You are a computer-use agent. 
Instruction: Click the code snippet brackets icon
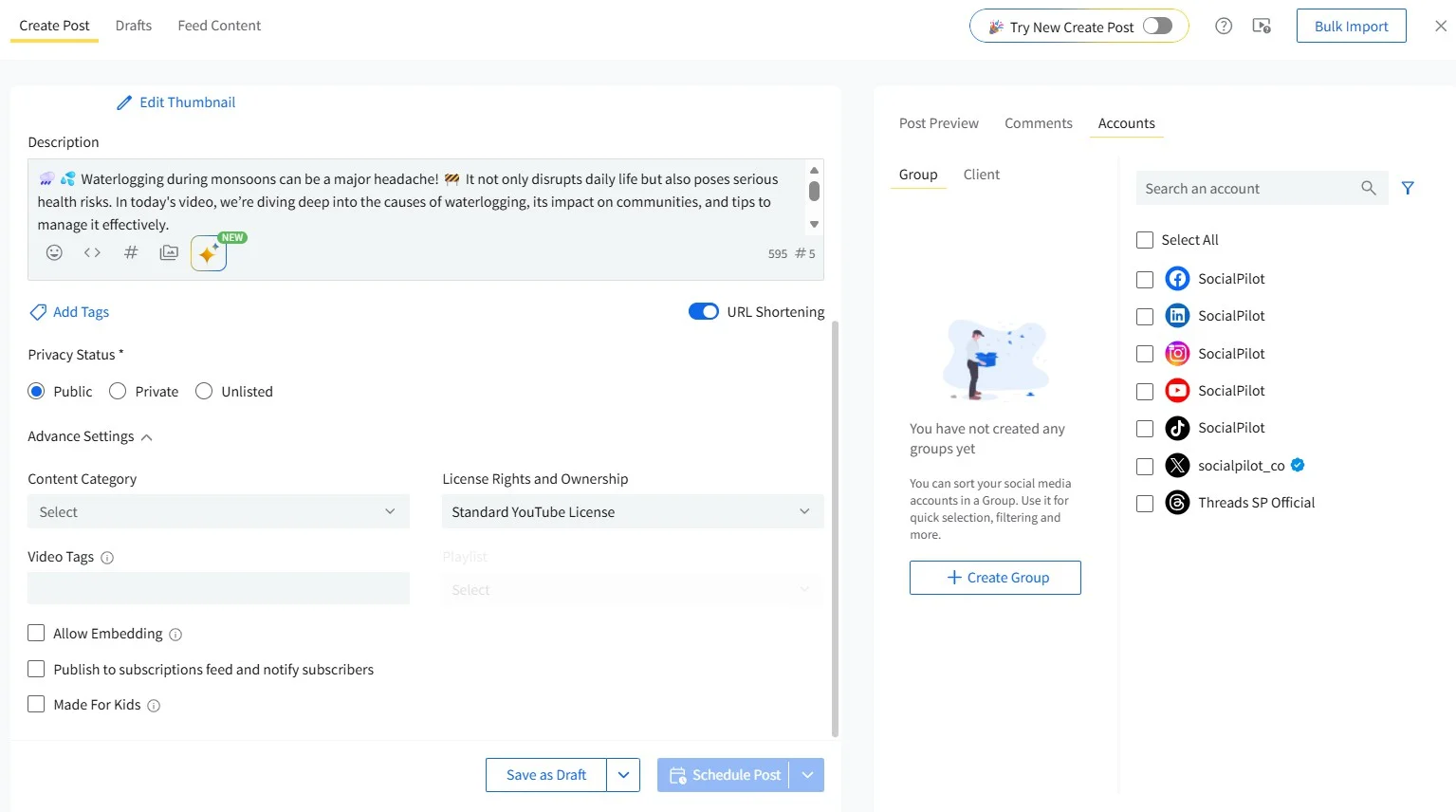tap(92, 252)
